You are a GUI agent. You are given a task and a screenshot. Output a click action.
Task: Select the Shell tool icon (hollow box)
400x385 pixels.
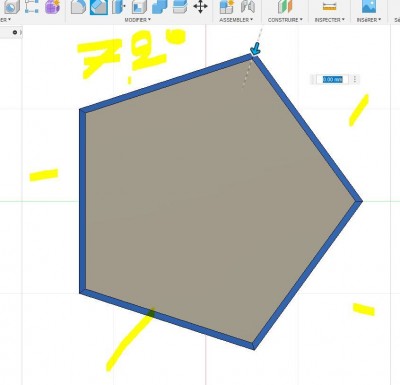point(139,7)
